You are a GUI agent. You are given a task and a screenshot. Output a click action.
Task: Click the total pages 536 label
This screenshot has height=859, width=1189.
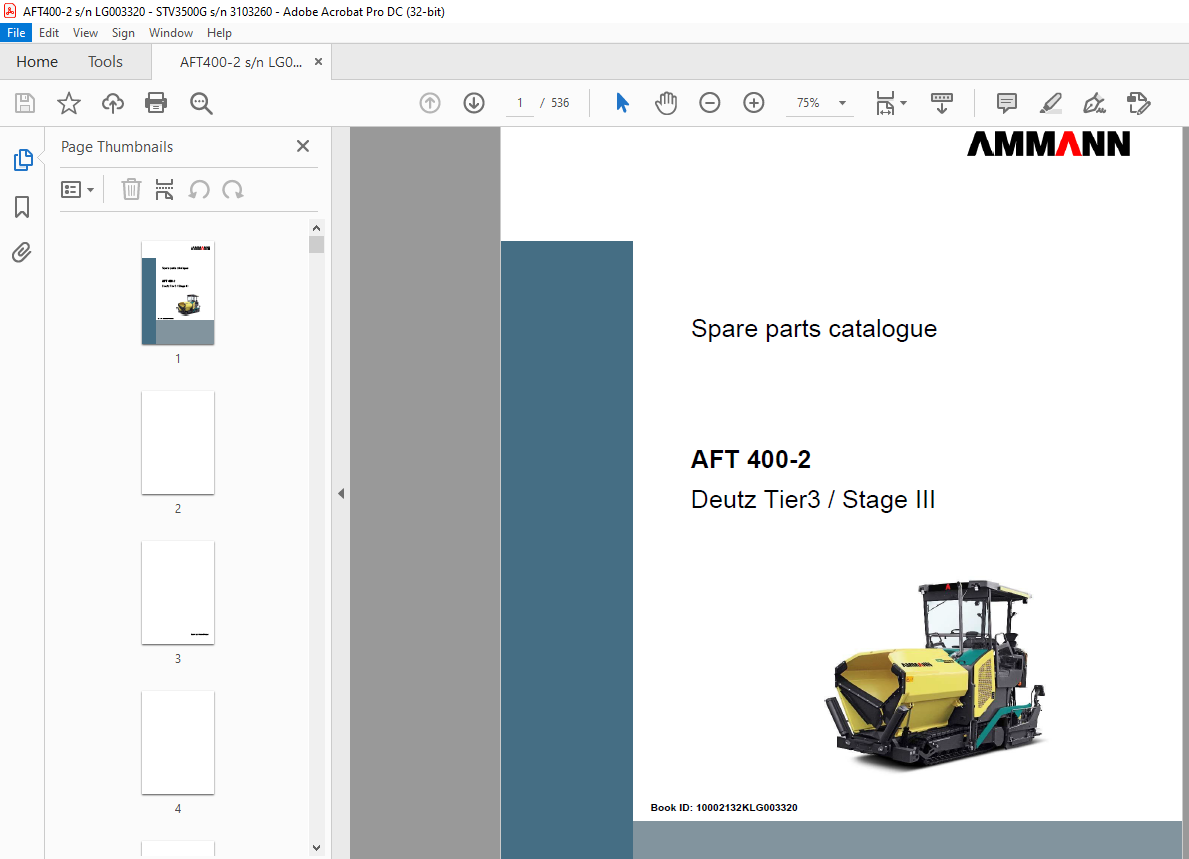coord(560,103)
